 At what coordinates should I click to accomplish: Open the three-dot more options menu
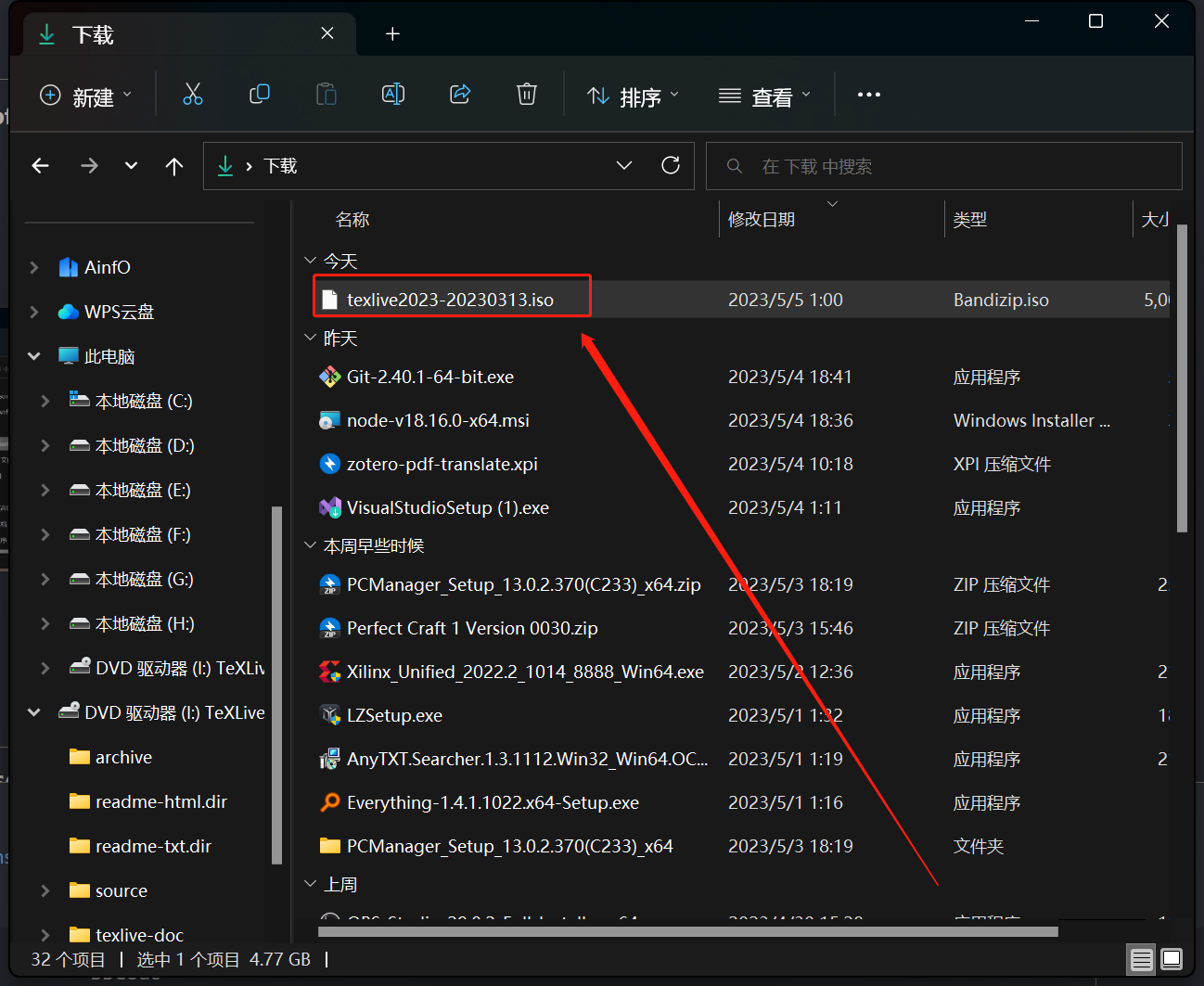[x=869, y=95]
